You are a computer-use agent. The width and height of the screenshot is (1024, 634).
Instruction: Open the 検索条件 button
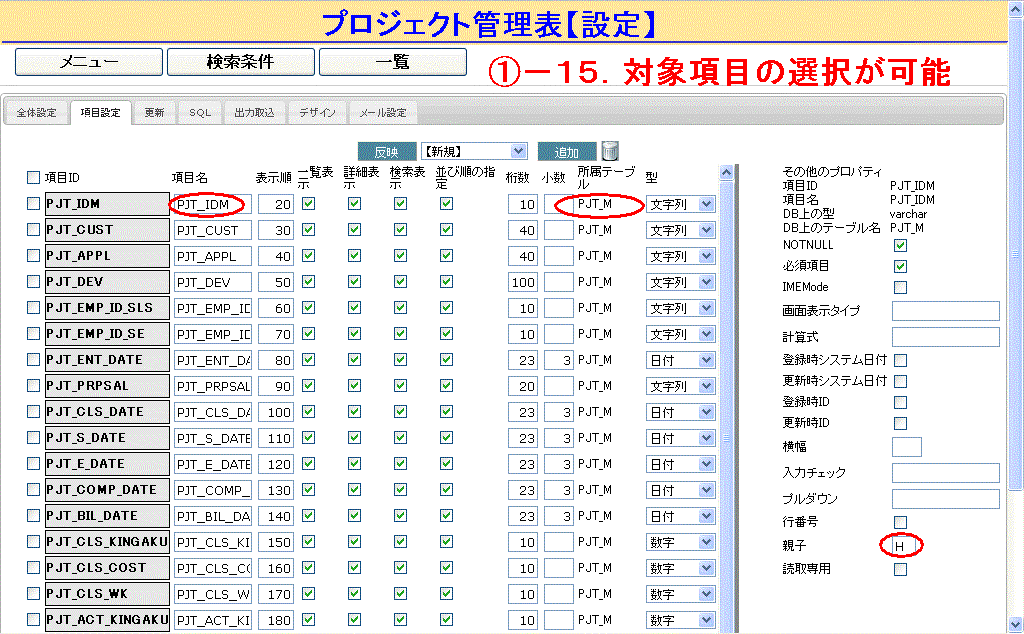coord(240,62)
